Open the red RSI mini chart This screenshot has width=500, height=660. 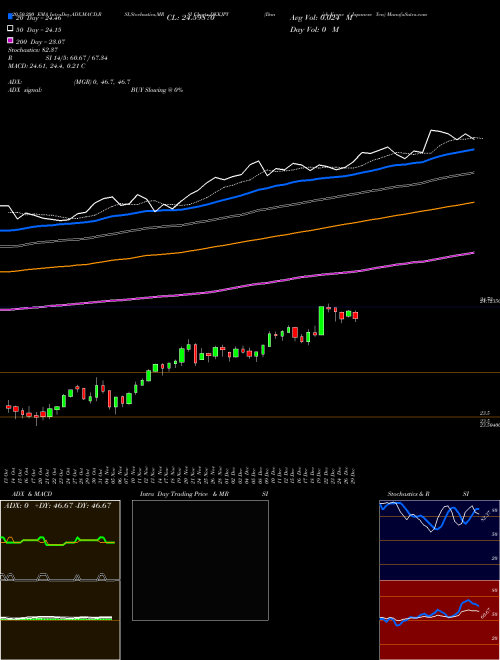tap(439, 620)
